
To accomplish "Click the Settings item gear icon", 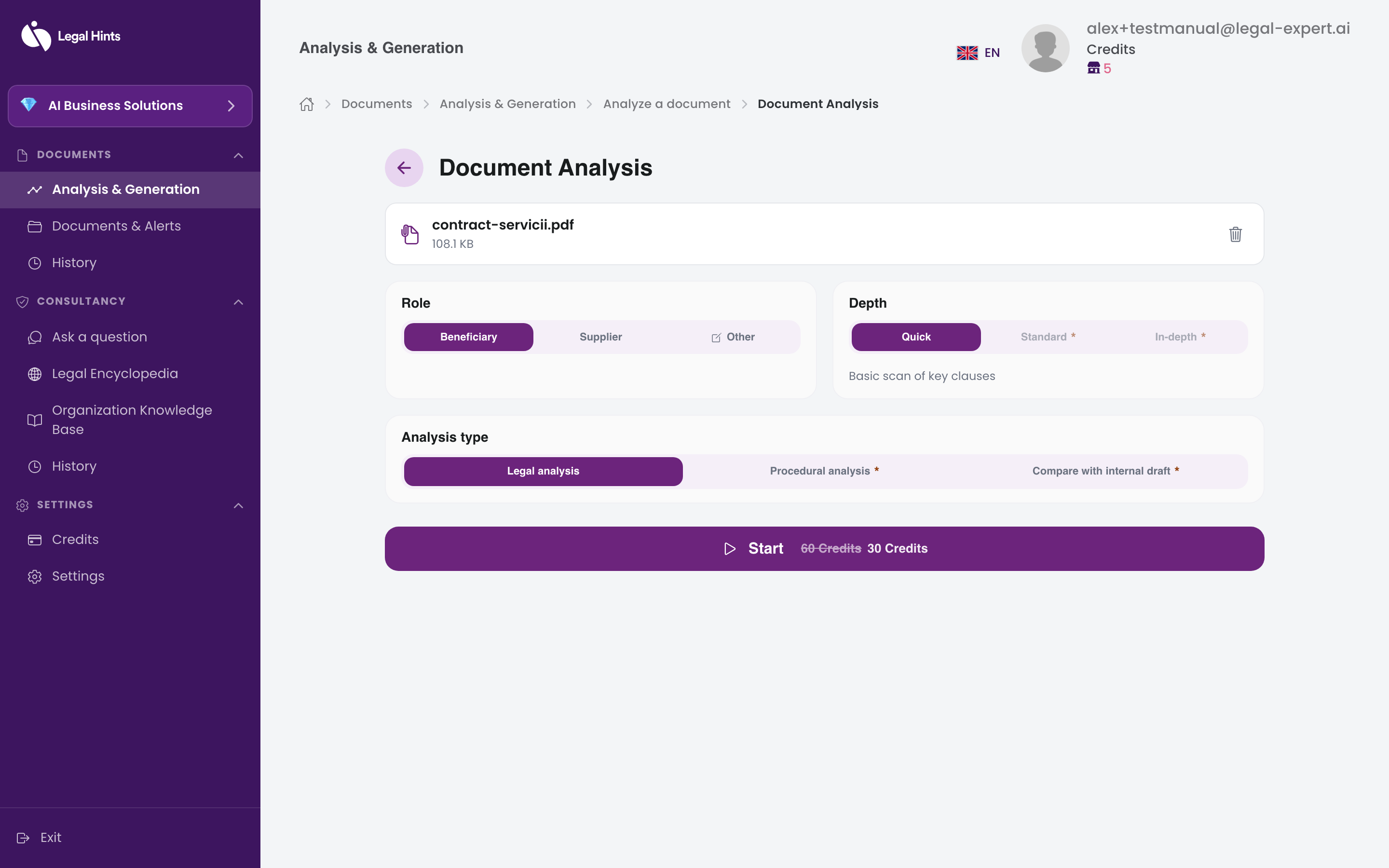I will pyautogui.click(x=35, y=576).
